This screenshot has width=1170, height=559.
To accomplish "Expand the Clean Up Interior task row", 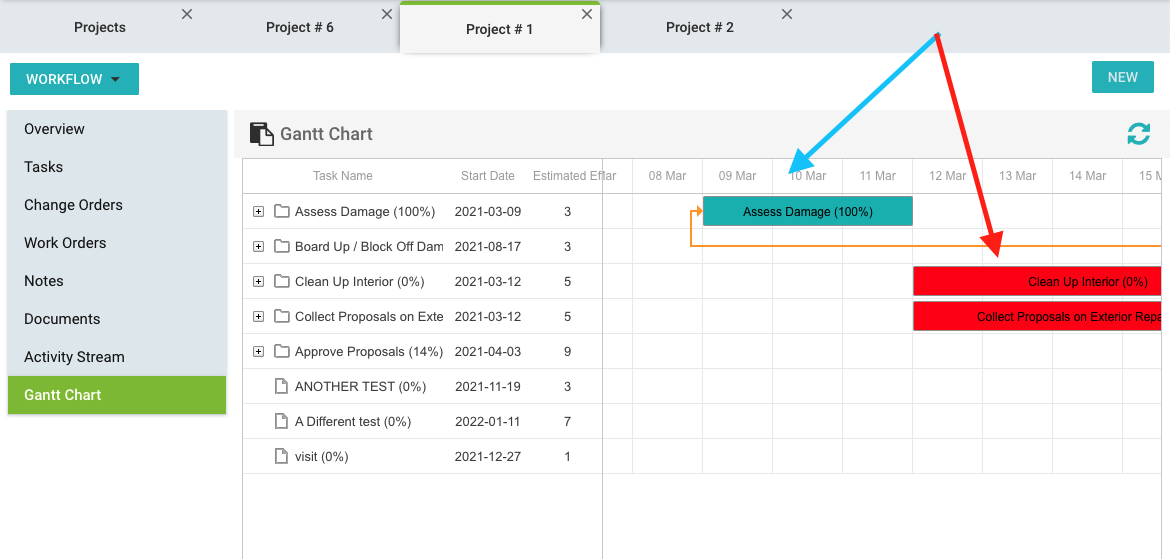I will click(x=258, y=282).
